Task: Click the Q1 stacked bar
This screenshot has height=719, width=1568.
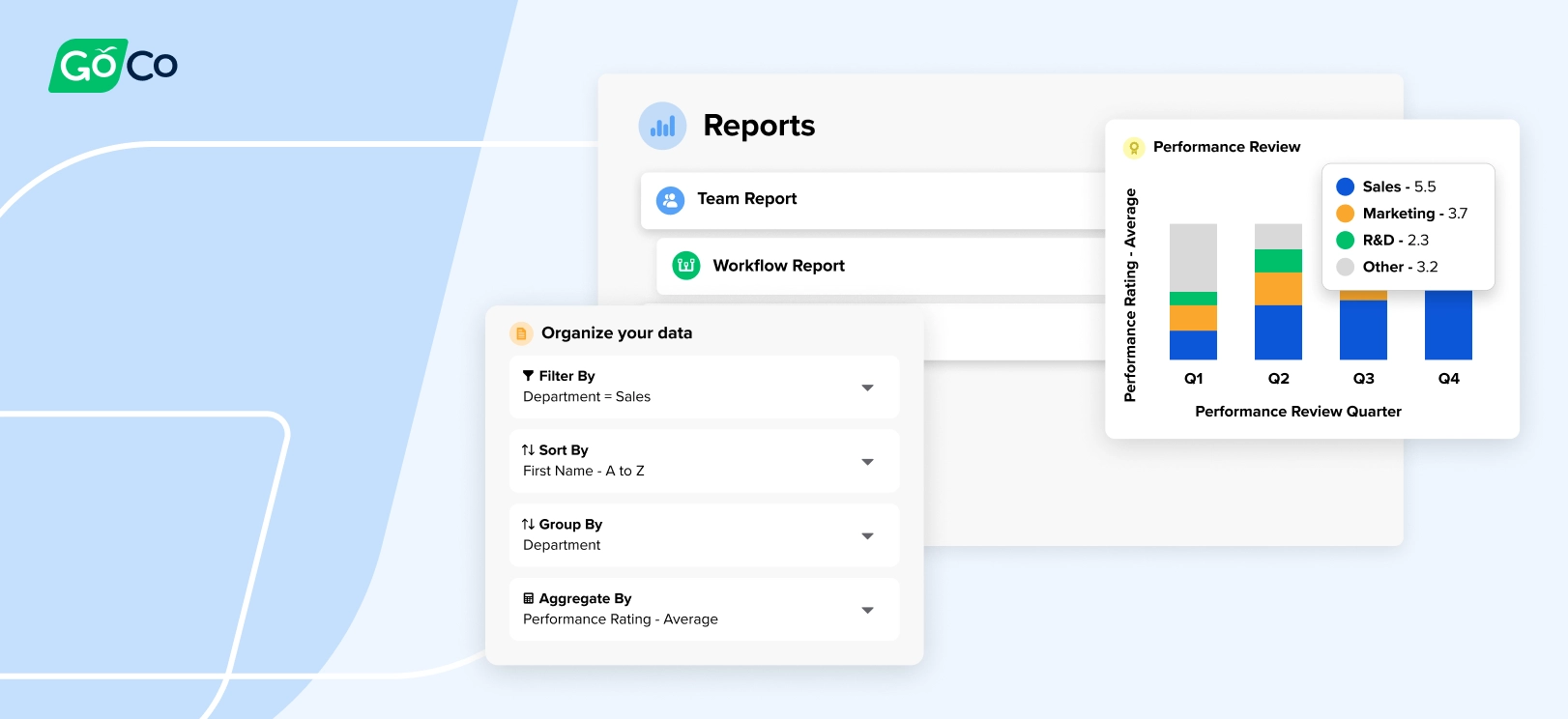Action: (x=1193, y=292)
